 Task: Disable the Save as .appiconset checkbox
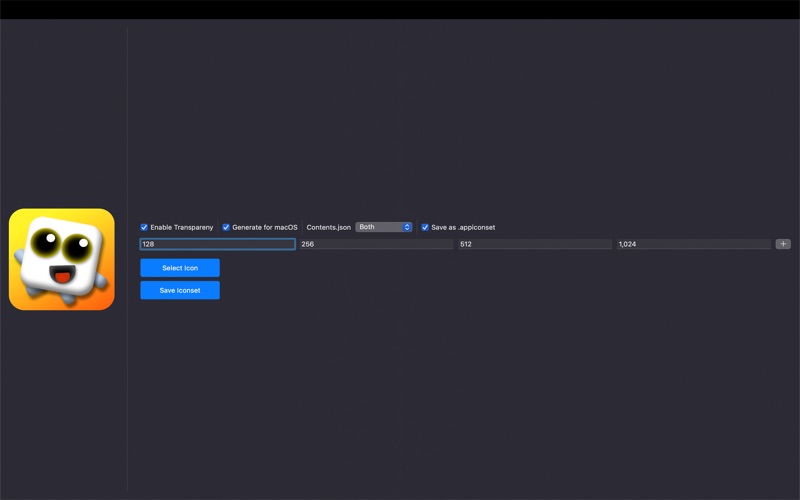coord(425,227)
